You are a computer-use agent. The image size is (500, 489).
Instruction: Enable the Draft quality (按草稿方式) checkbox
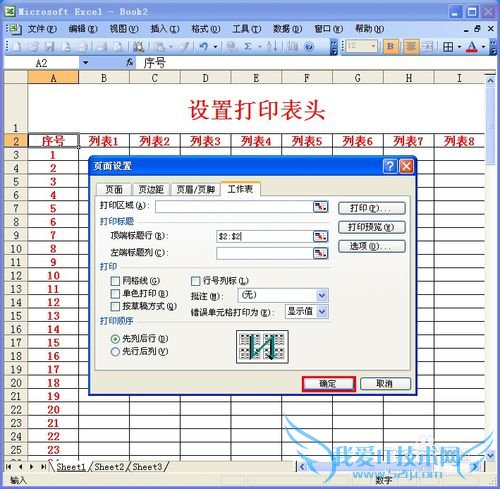pyautogui.click(x=115, y=306)
